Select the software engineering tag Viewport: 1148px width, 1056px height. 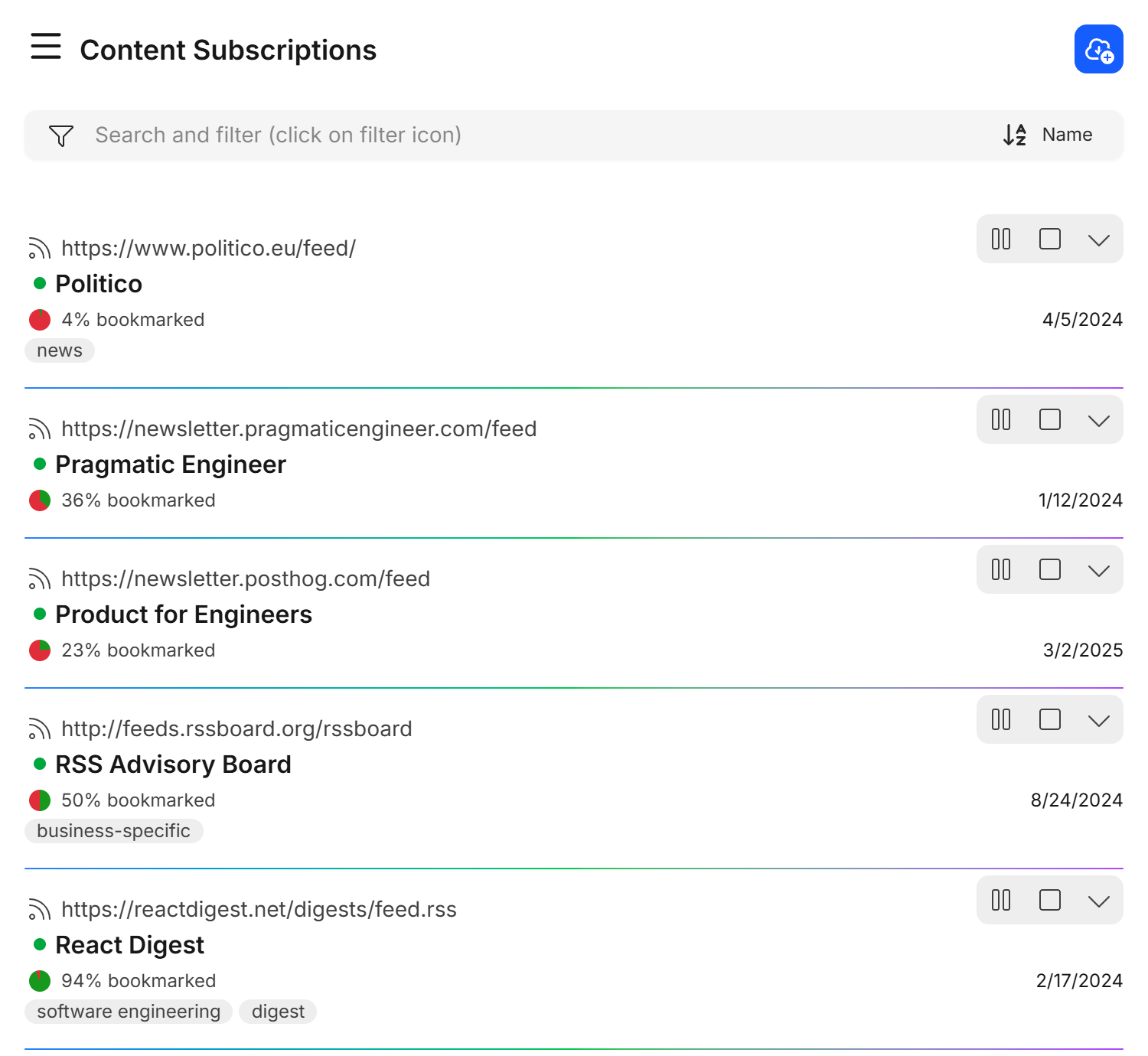[x=129, y=1012]
